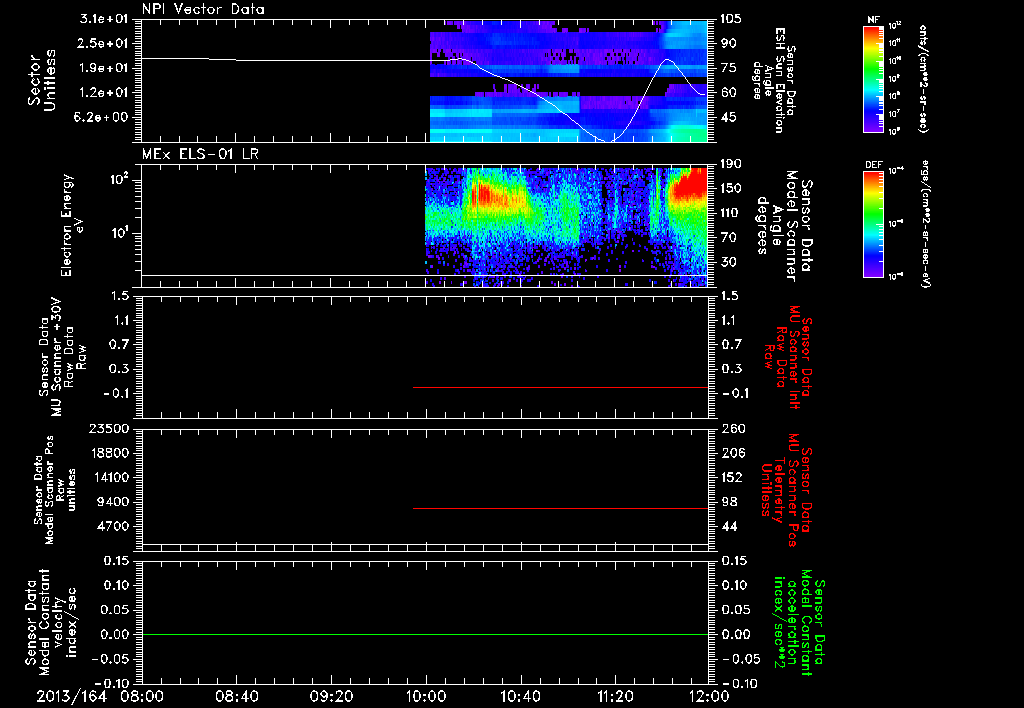
Task: Click the '4700' scanner position tick
Action: coord(112,526)
